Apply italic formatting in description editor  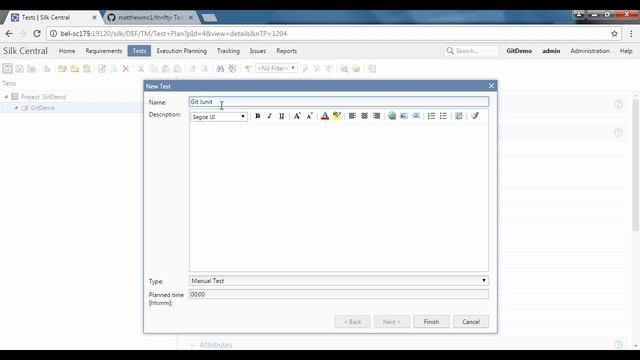(x=269, y=116)
